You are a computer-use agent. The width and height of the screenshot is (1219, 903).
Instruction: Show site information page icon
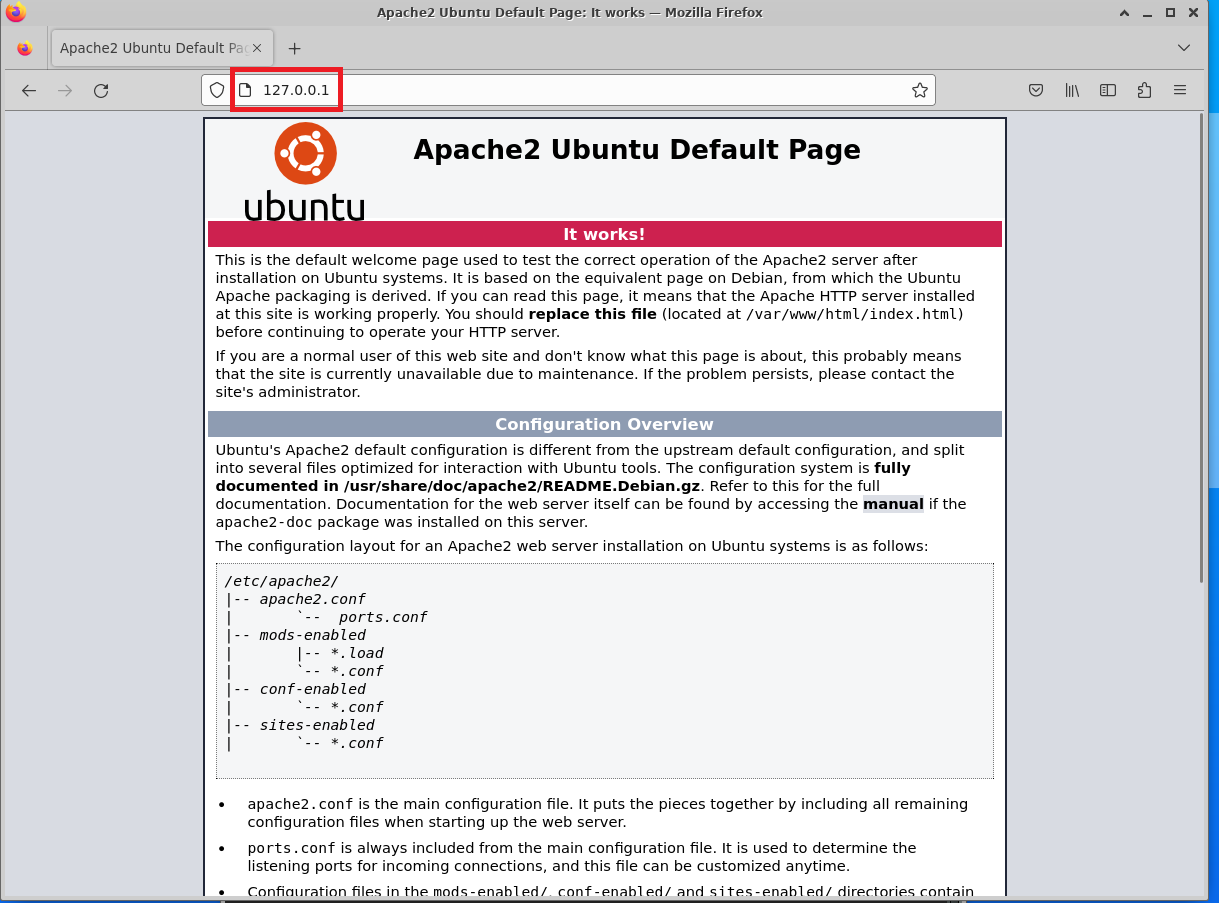tap(245, 90)
